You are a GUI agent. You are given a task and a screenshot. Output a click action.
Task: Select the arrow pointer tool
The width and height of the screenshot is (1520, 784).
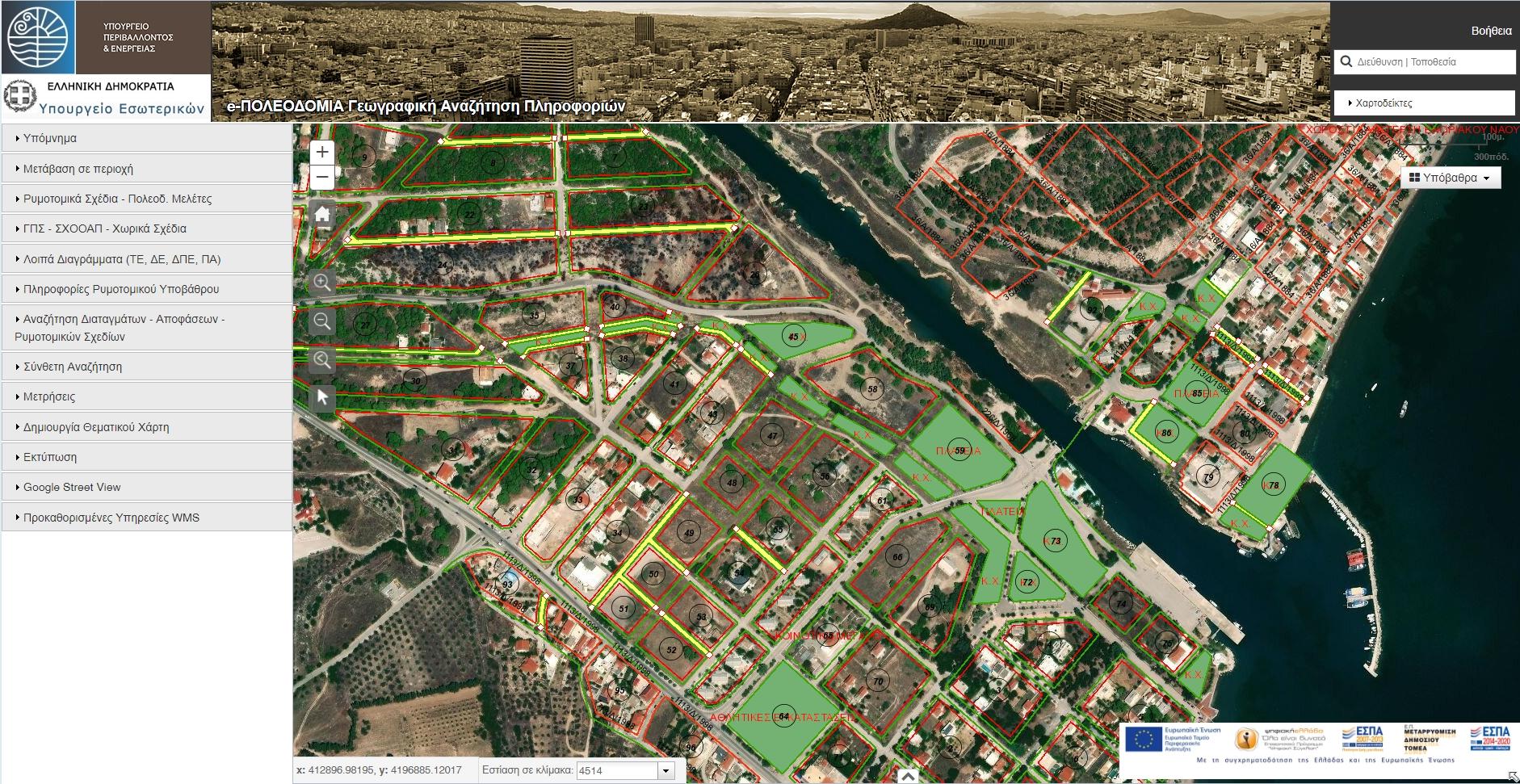click(322, 397)
